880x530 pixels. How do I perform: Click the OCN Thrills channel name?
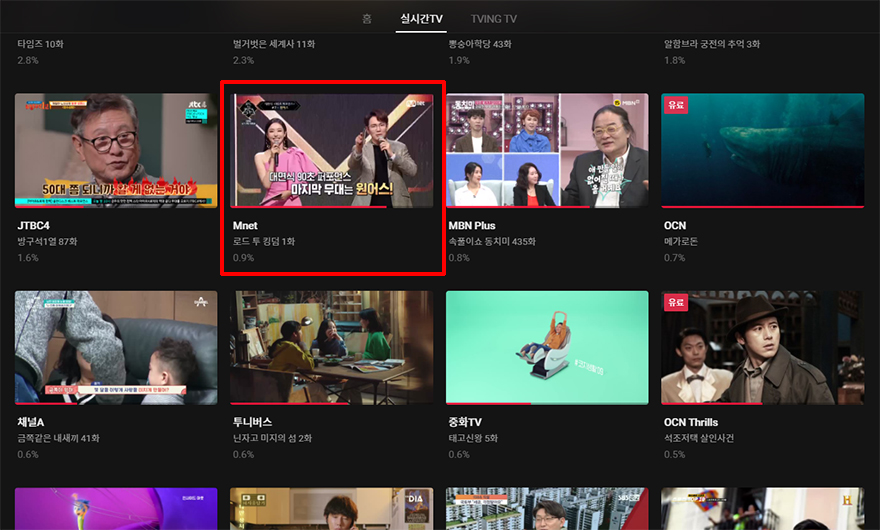[691, 422]
